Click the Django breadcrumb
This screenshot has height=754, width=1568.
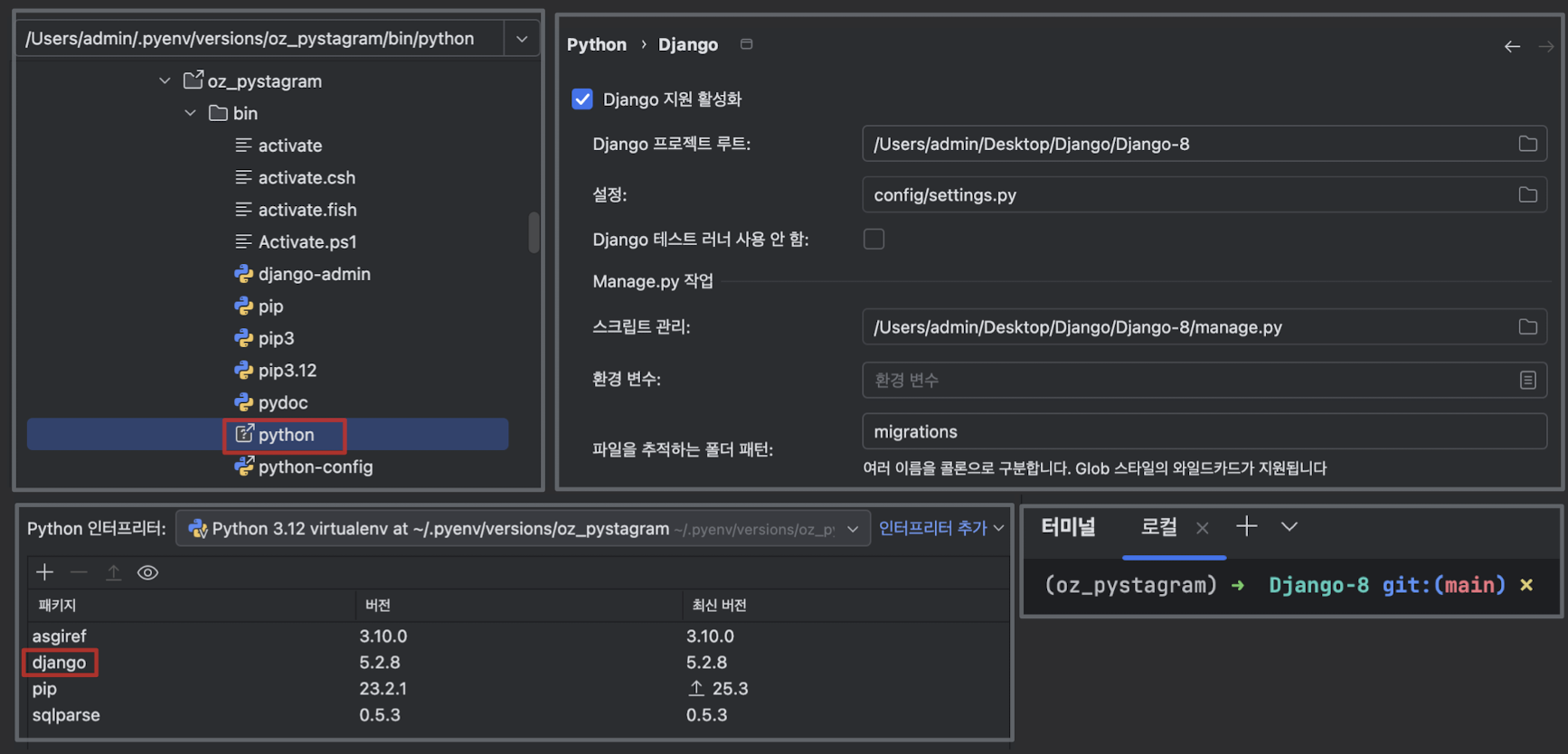(x=687, y=44)
